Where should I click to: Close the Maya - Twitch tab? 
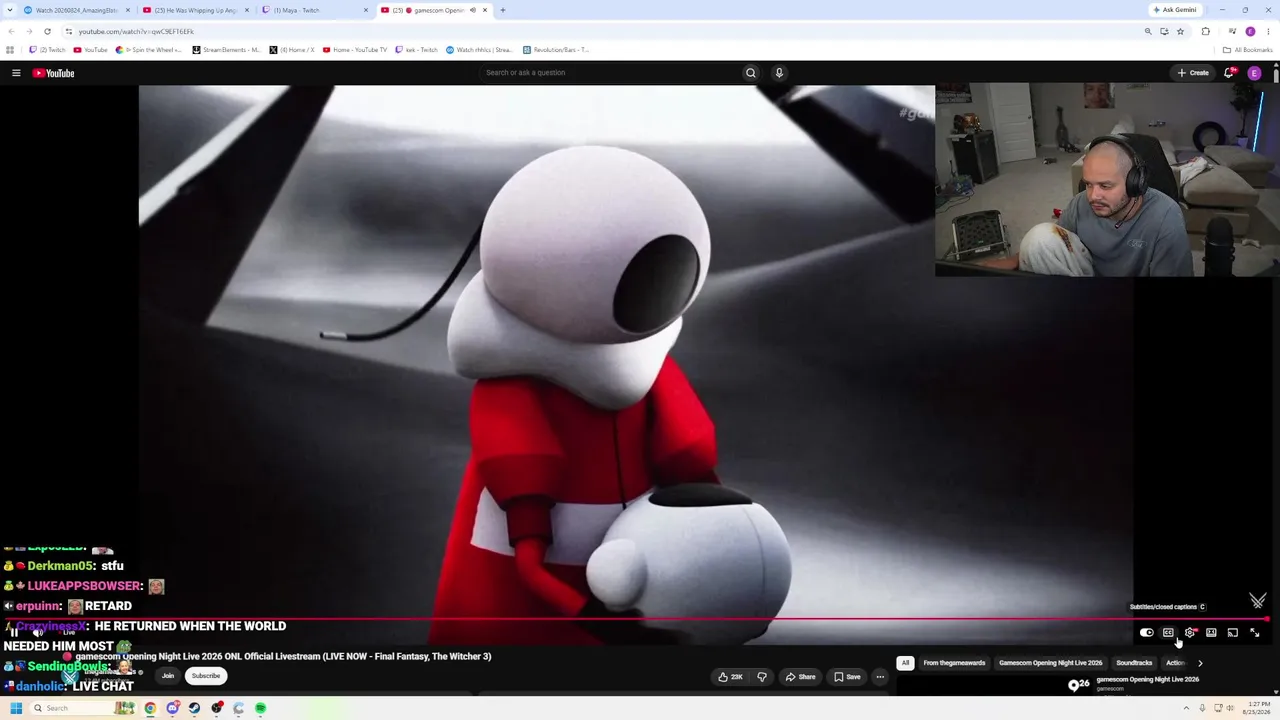tap(366, 10)
